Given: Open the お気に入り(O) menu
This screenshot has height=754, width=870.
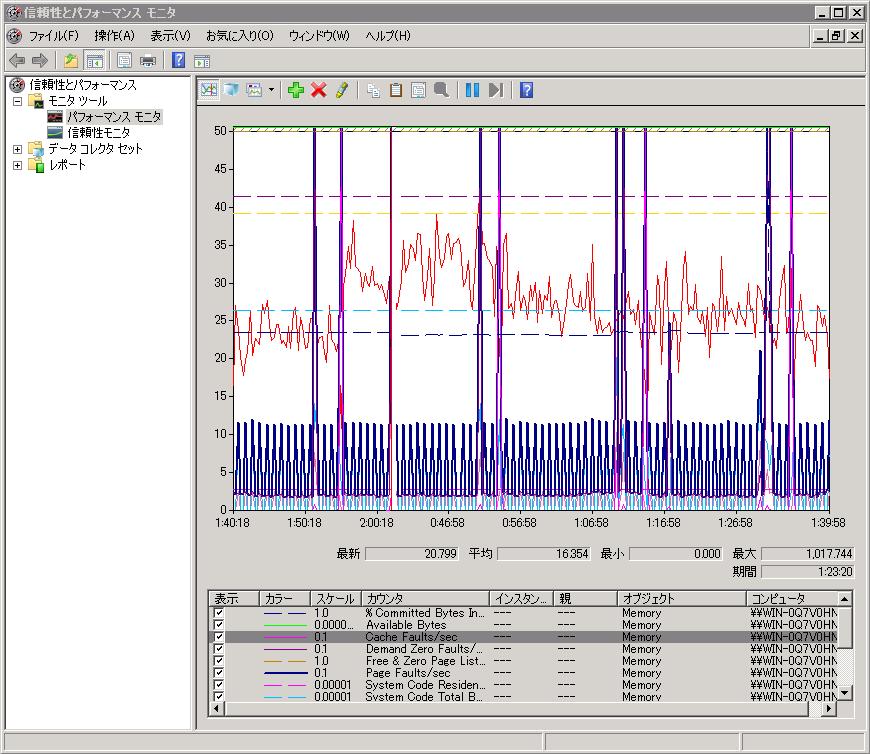Looking at the screenshot, I should [x=239, y=36].
